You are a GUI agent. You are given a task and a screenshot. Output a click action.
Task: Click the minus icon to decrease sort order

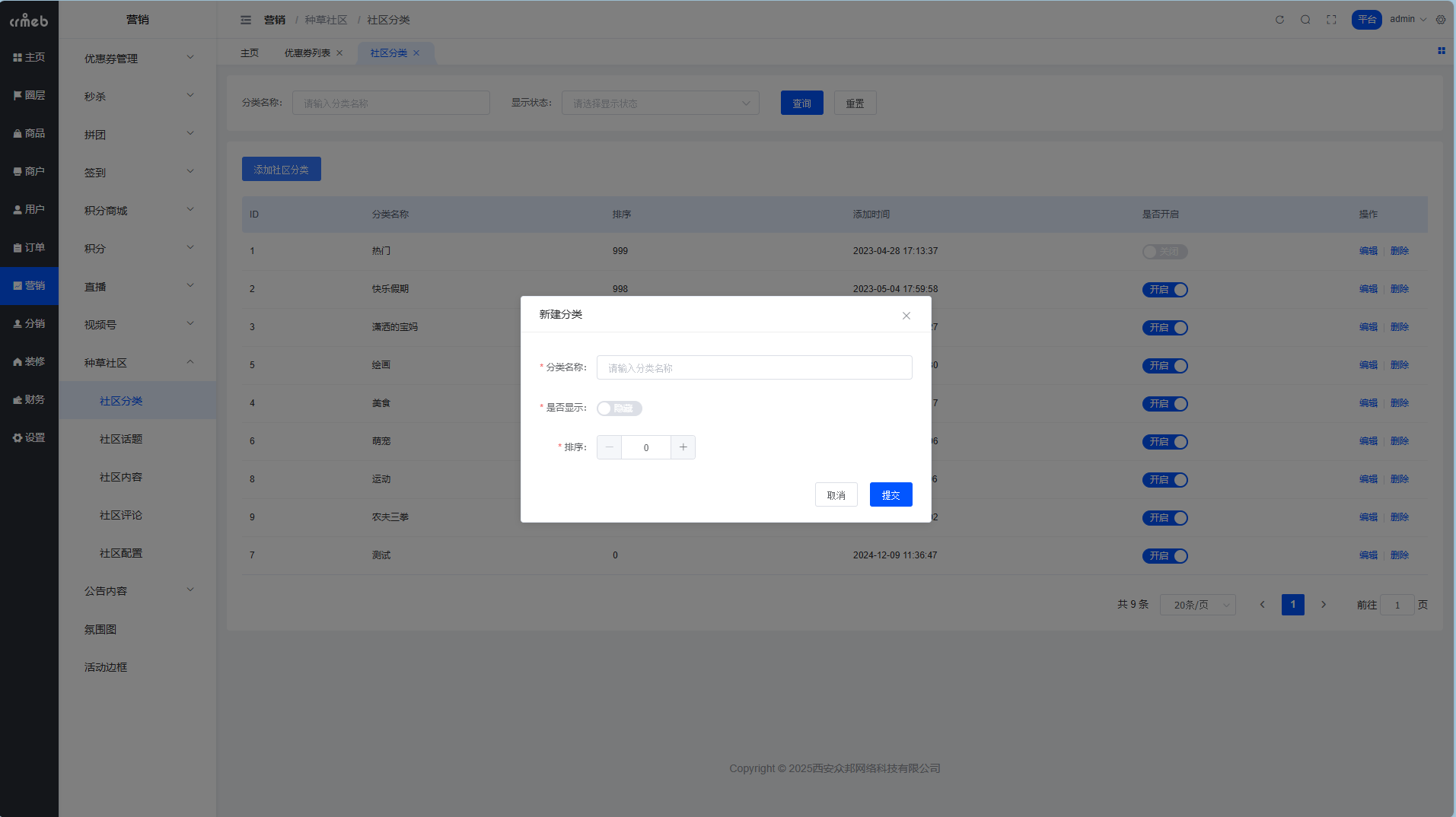pyautogui.click(x=609, y=447)
